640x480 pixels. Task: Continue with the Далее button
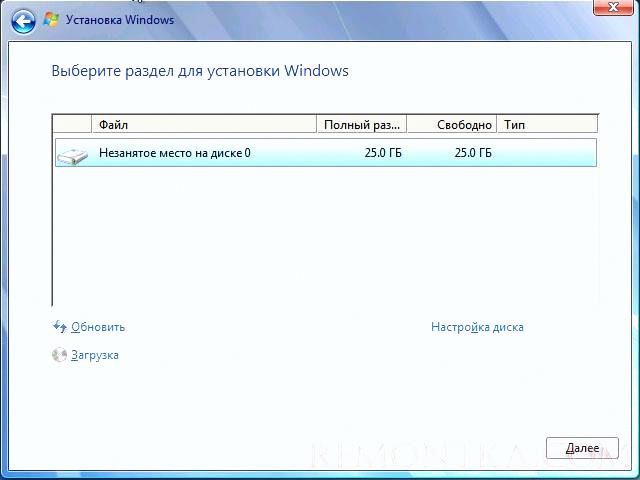click(582, 448)
